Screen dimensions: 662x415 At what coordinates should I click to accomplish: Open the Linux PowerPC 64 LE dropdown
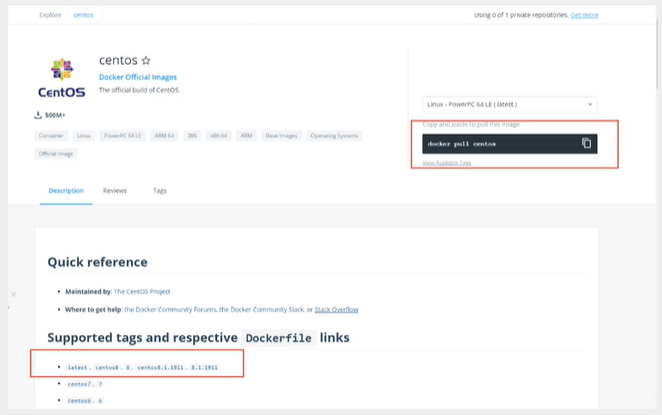[x=510, y=104]
